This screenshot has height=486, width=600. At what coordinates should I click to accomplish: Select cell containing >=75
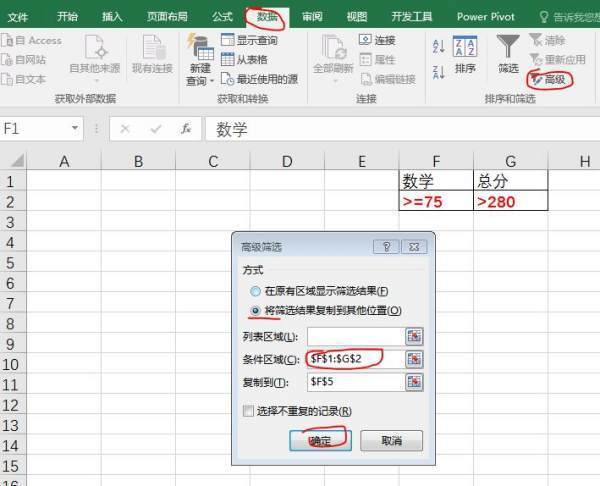click(436, 201)
